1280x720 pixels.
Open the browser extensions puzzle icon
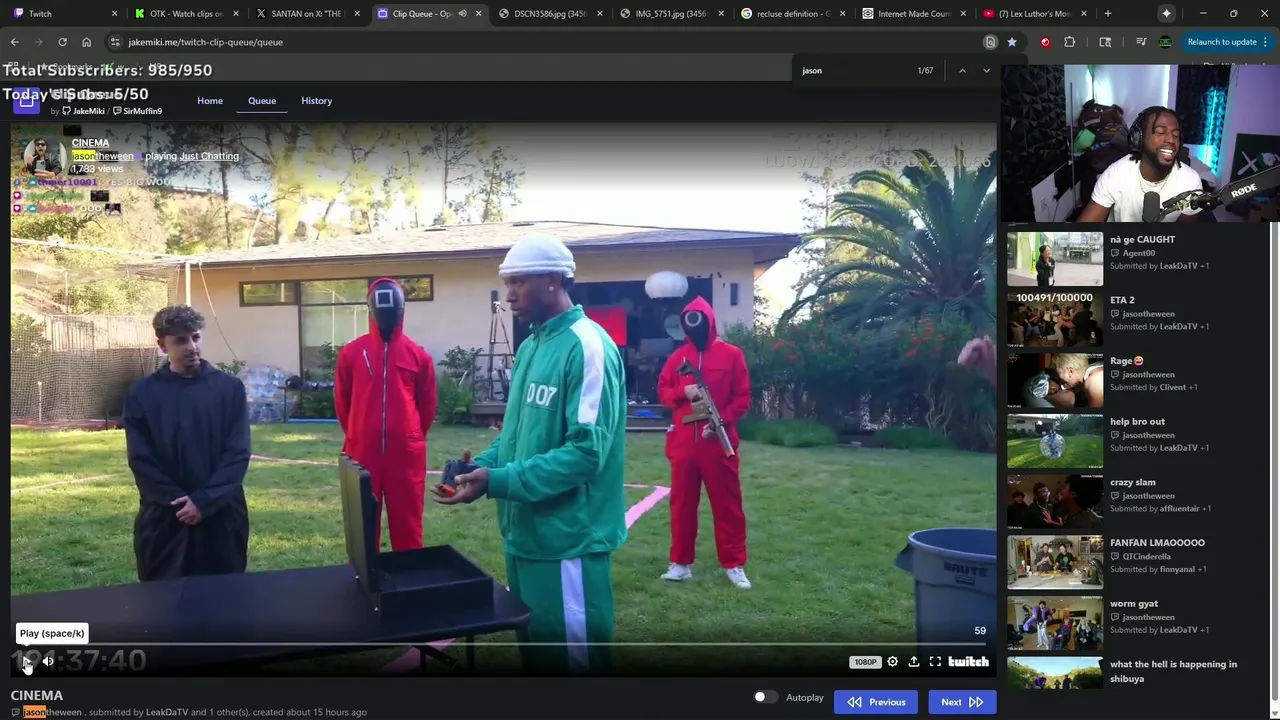[x=1069, y=42]
